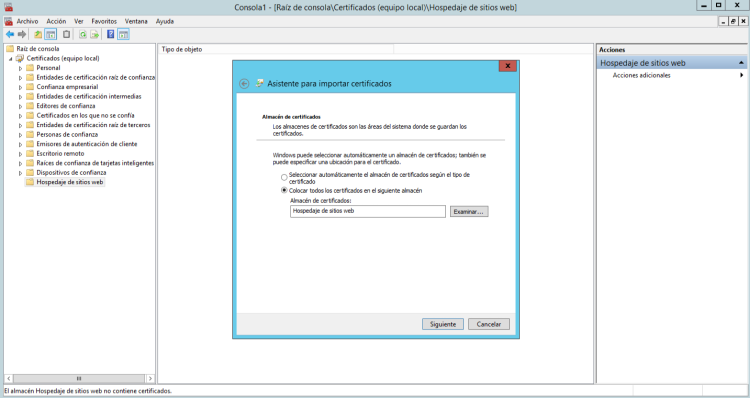The image size is (750, 398).
Task: Expand the Confianza empresarial node
Action: [21, 88]
